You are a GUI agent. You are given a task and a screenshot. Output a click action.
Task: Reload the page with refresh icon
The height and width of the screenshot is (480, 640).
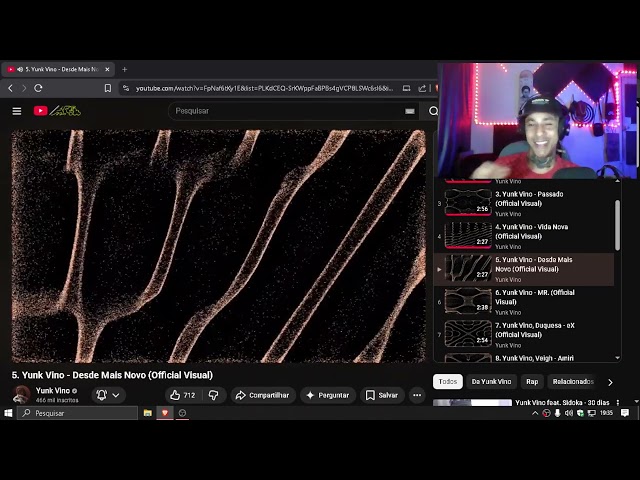tap(38, 88)
